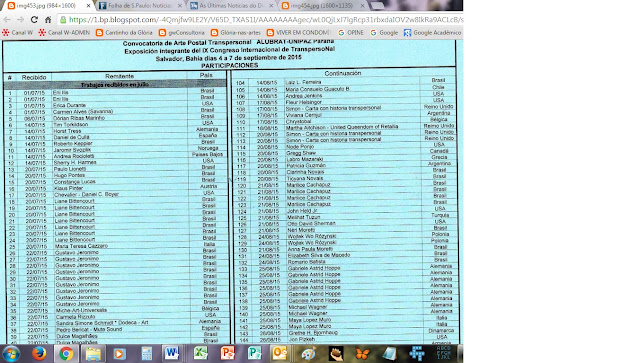Open the Google bookmark
The height and width of the screenshot is (363, 640).
point(384,33)
